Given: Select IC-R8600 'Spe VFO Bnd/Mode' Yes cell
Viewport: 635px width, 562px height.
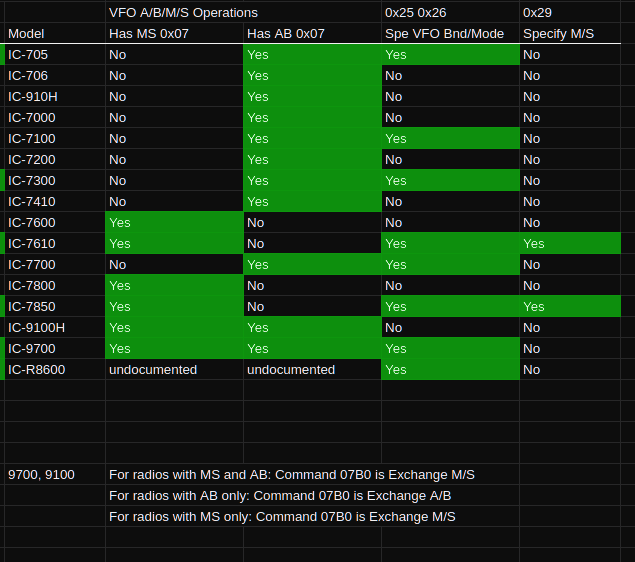Looking at the screenshot, I should click(x=450, y=370).
